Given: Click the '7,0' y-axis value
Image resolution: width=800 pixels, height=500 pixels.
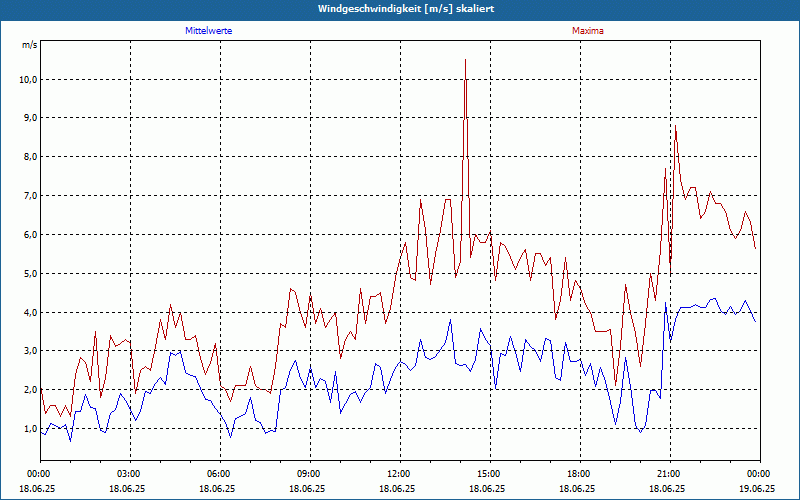Looking at the screenshot, I should pyautogui.click(x=31, y=196).
